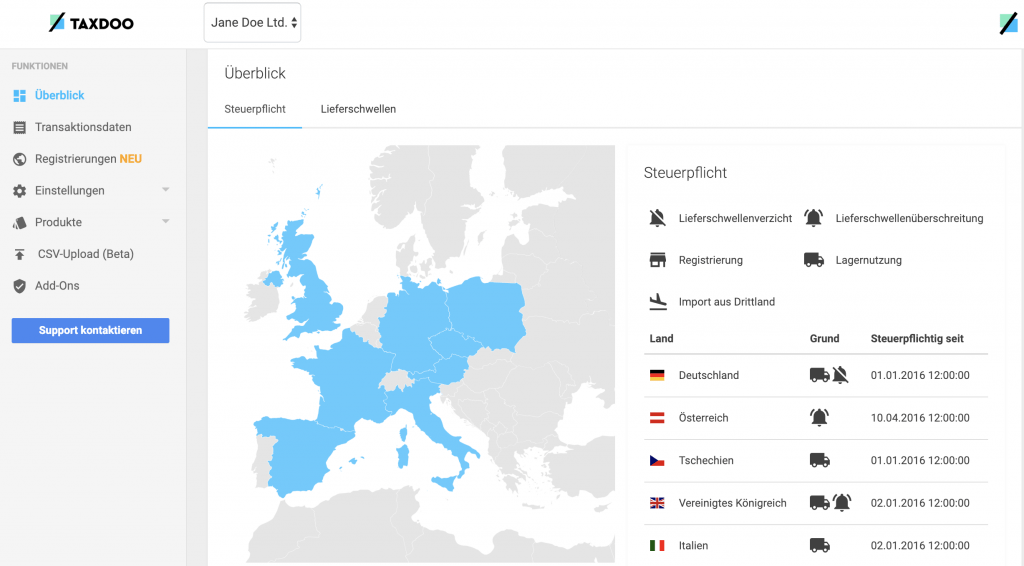
Task: Open the Jane Doe Ltd. company selector
Action: pyautogui.click(x=253, y=23)
